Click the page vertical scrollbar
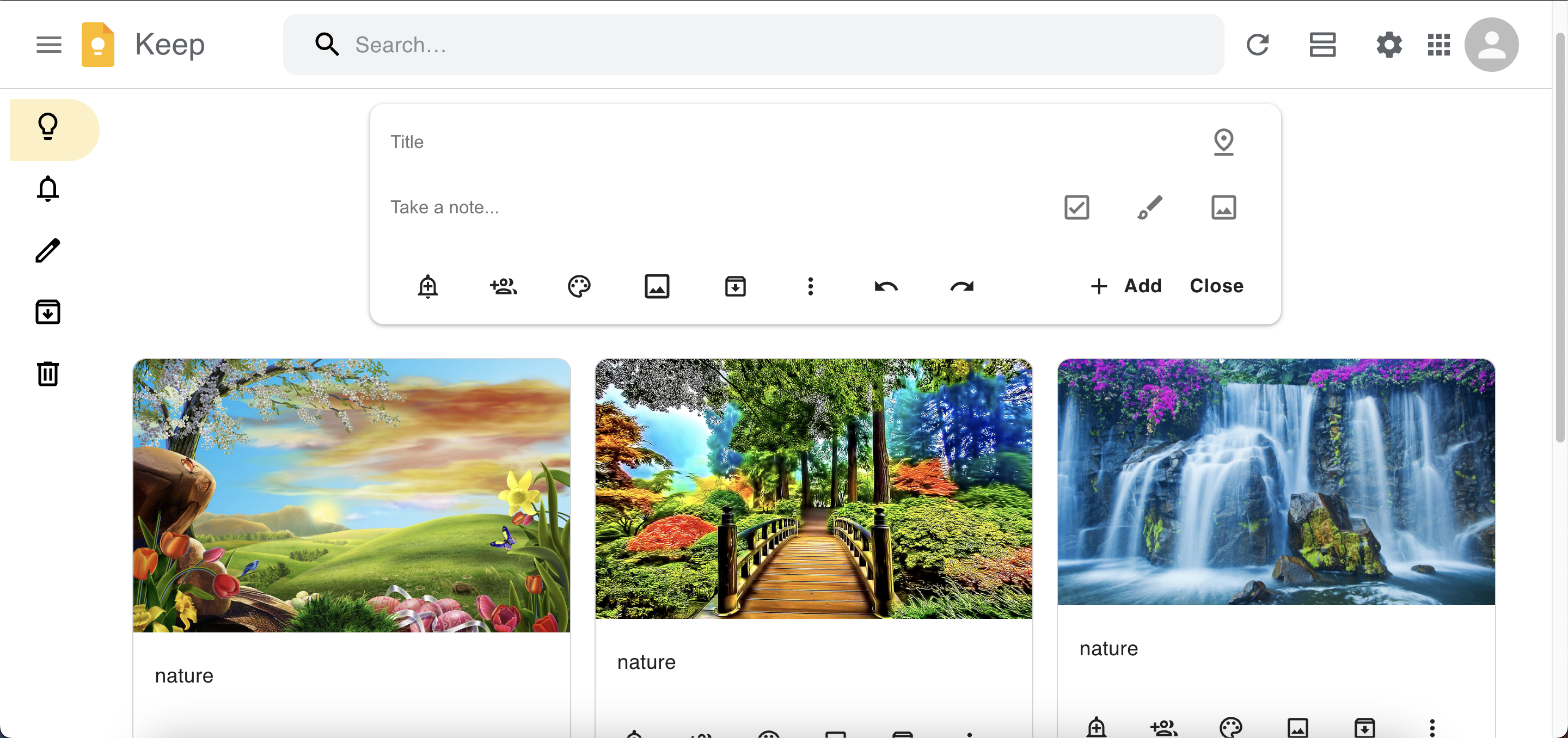 (1559, 237)
